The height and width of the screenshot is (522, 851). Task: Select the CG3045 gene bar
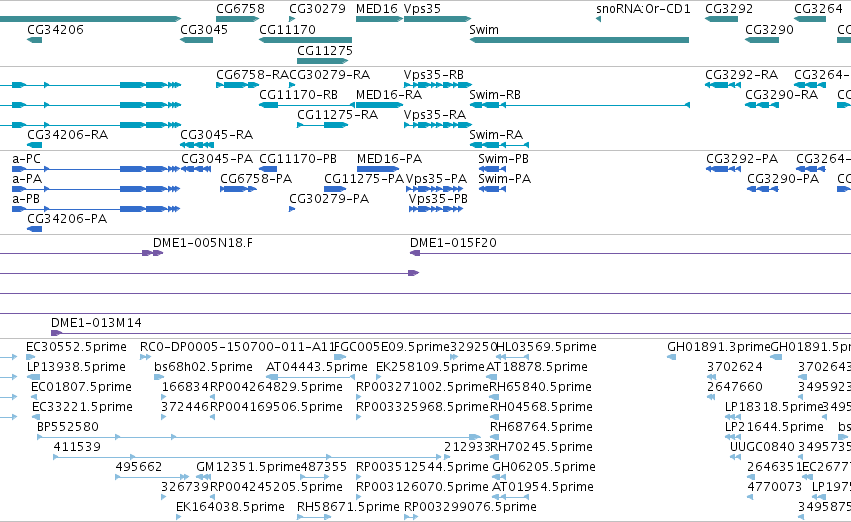pyautogui.click(x=196, y=40)
